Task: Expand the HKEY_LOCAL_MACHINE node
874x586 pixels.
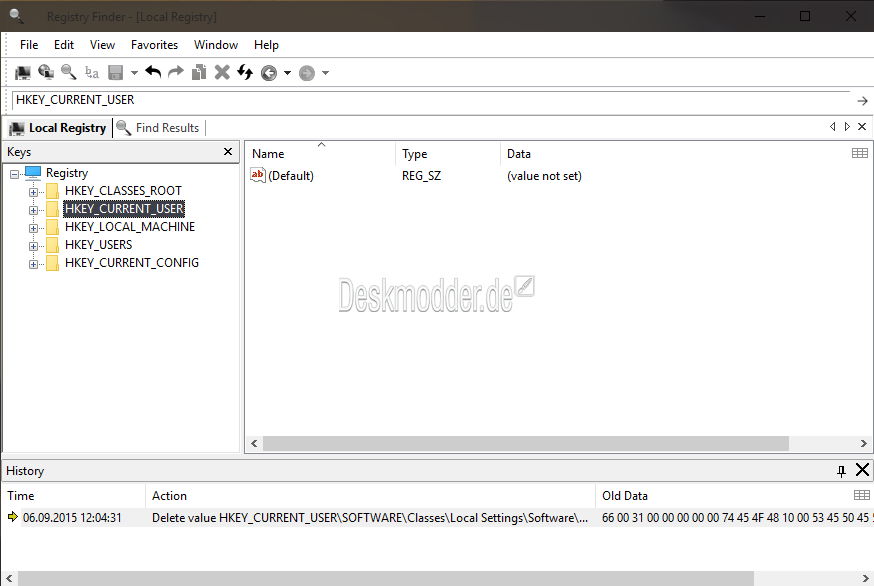Action: pyautogui.click(x=33, y=228)
